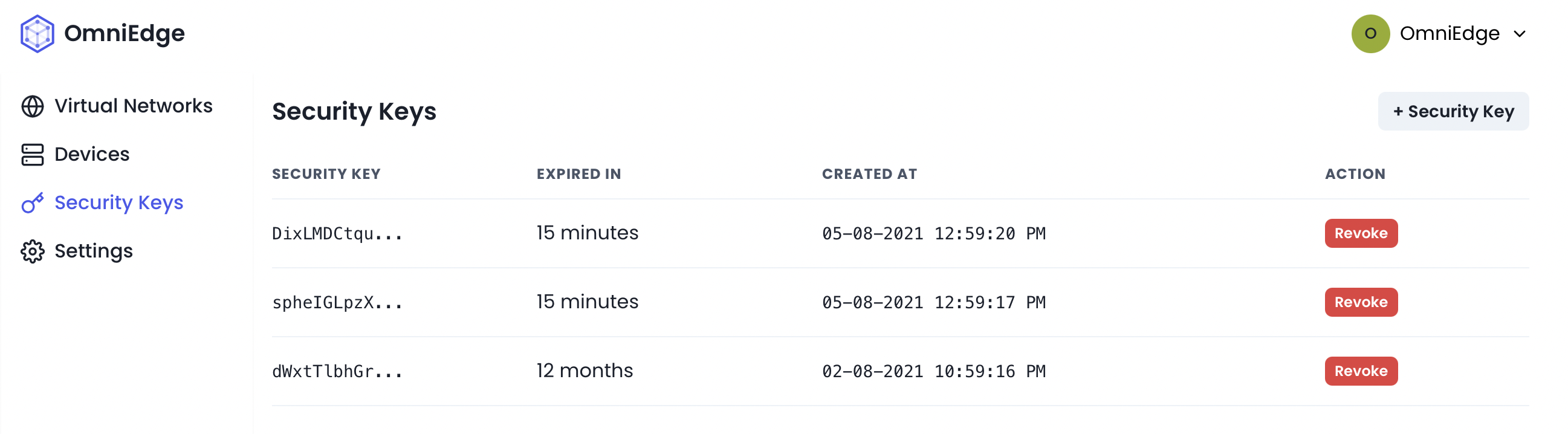Click the OmniEdge cube logo icon
The height and width of the screenshot is (434, 1568).
click(x=37, y=33)
